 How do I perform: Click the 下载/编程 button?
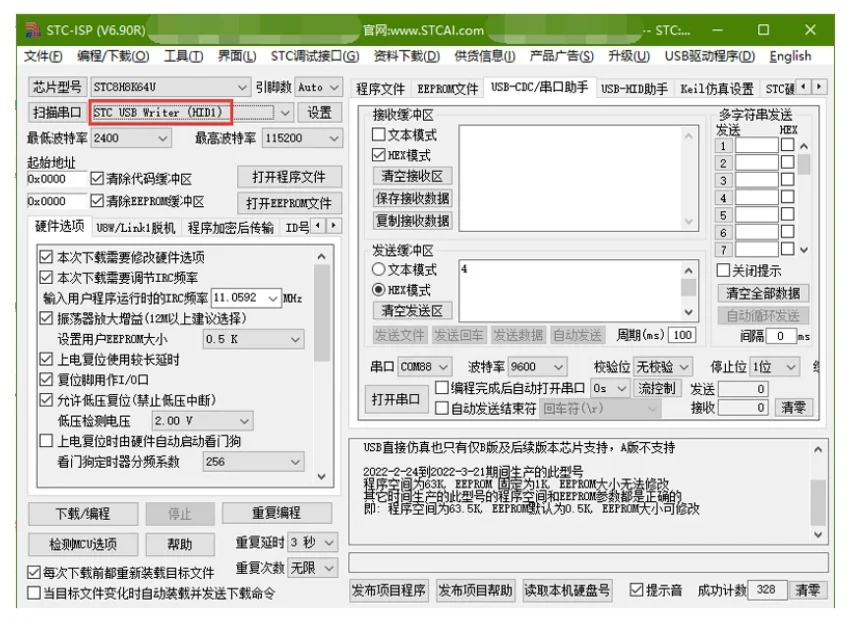pyautogui.click(x=83, y=513)
